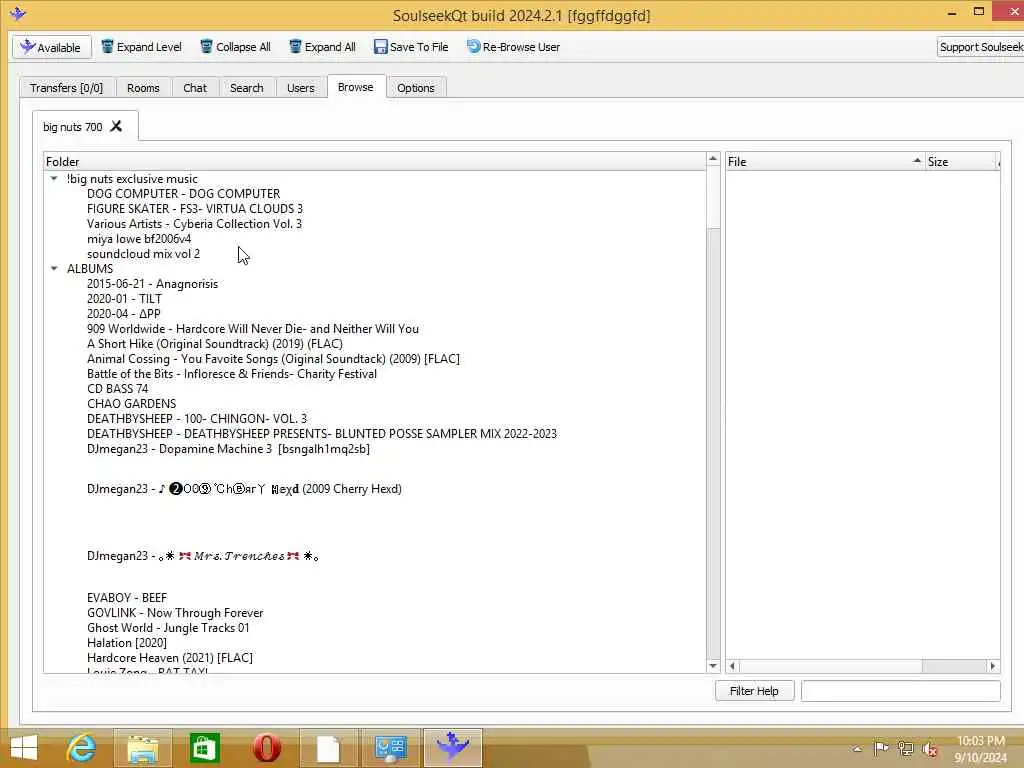Open the Rooms tab
1024x768 pixels.
(x=143, y=88)
